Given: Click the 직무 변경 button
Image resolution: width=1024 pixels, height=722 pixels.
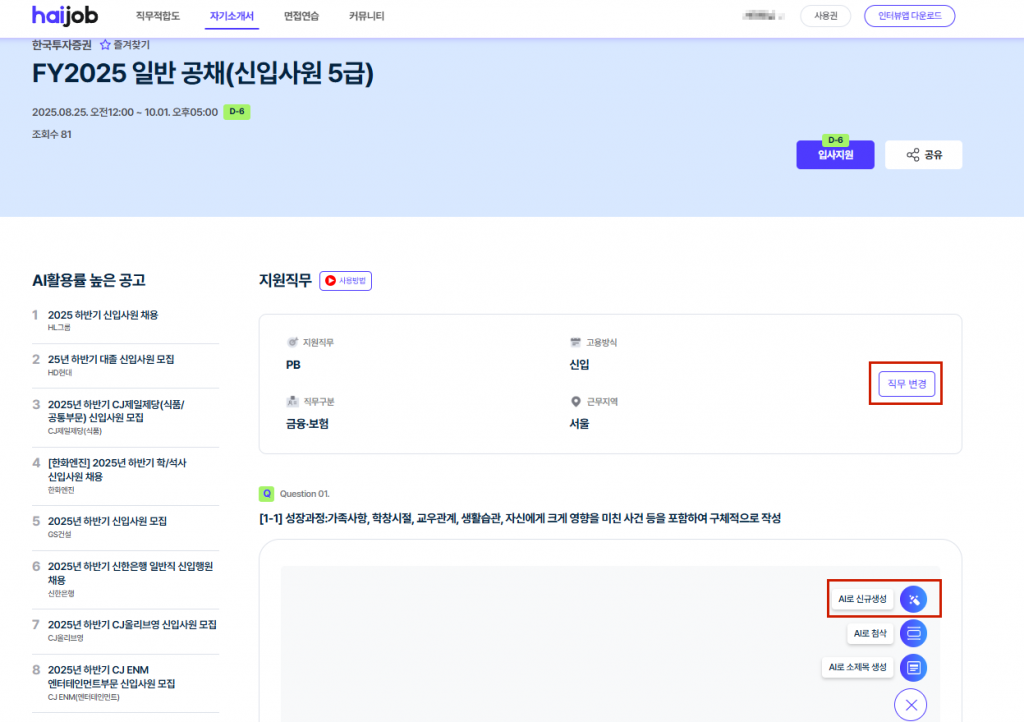Looking at the screenshot, I should click(906, 384).
